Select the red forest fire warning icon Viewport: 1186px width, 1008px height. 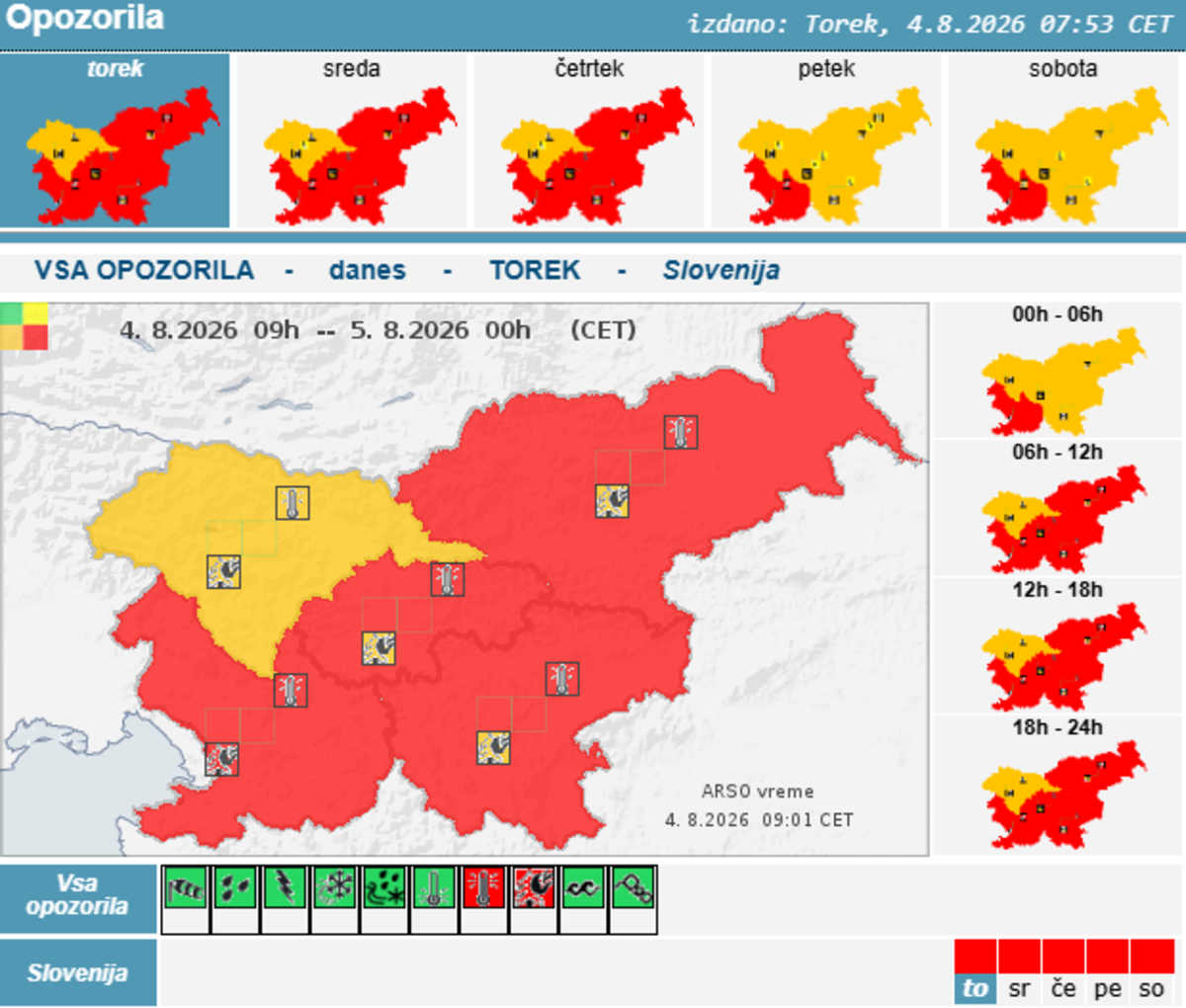(534, 887)
